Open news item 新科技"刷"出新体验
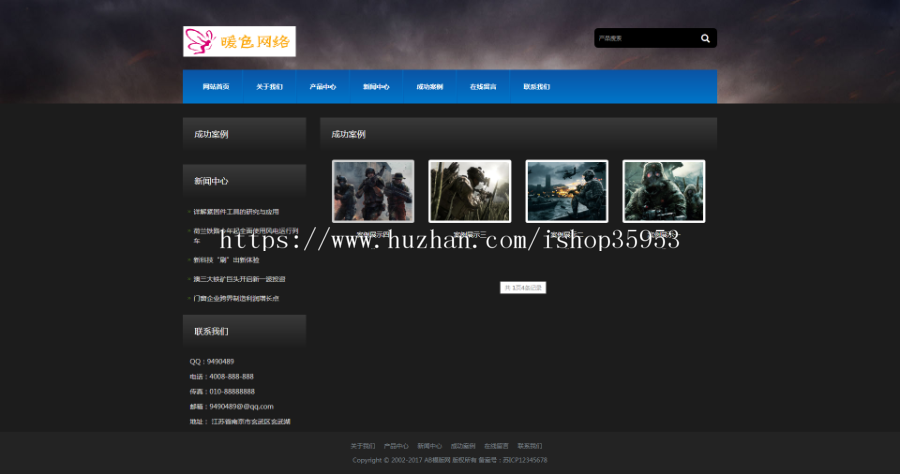Viewport: 900px width, 474px height. coord(226,260)
